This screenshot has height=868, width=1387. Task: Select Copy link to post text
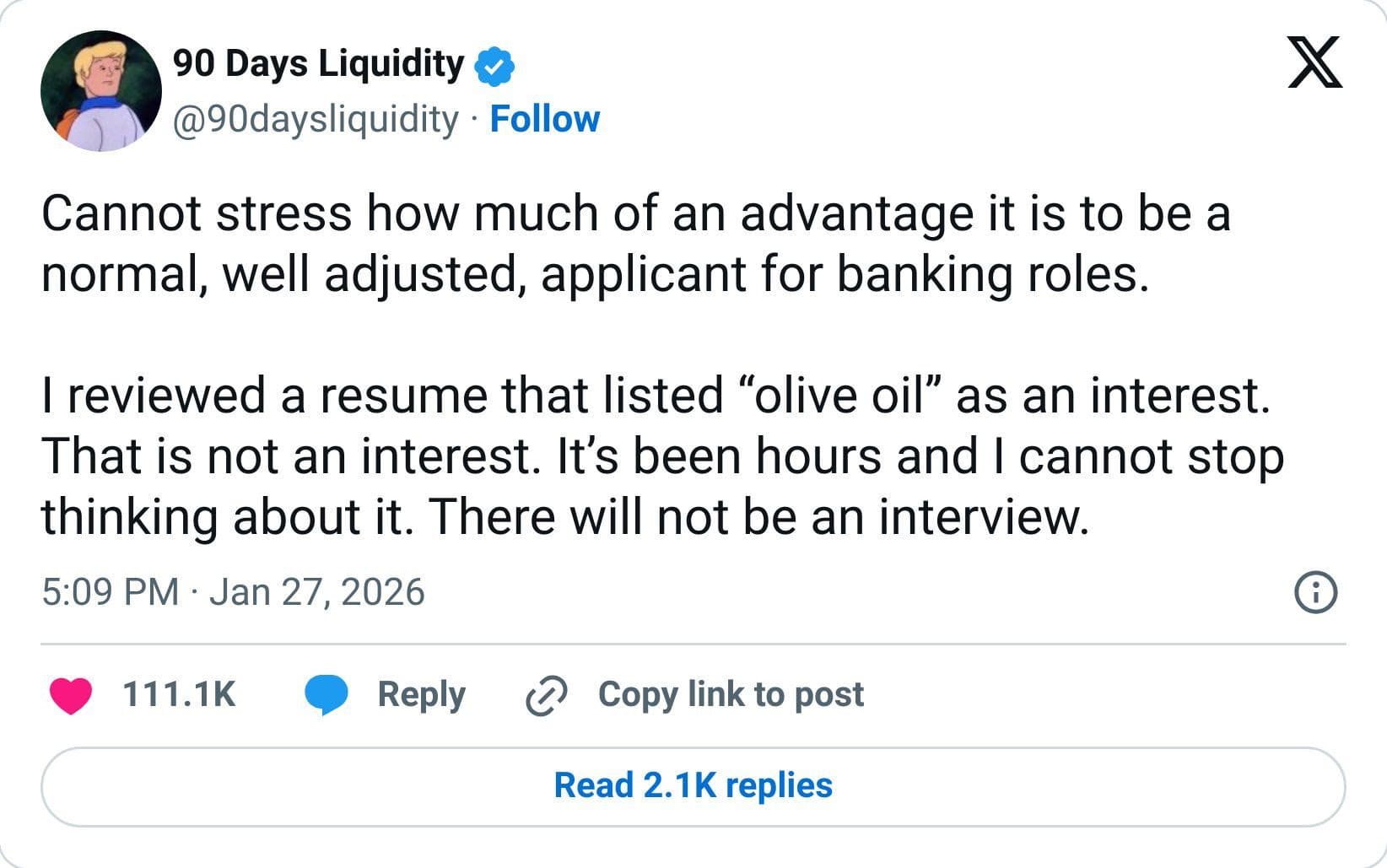click(x=731, y=694)
